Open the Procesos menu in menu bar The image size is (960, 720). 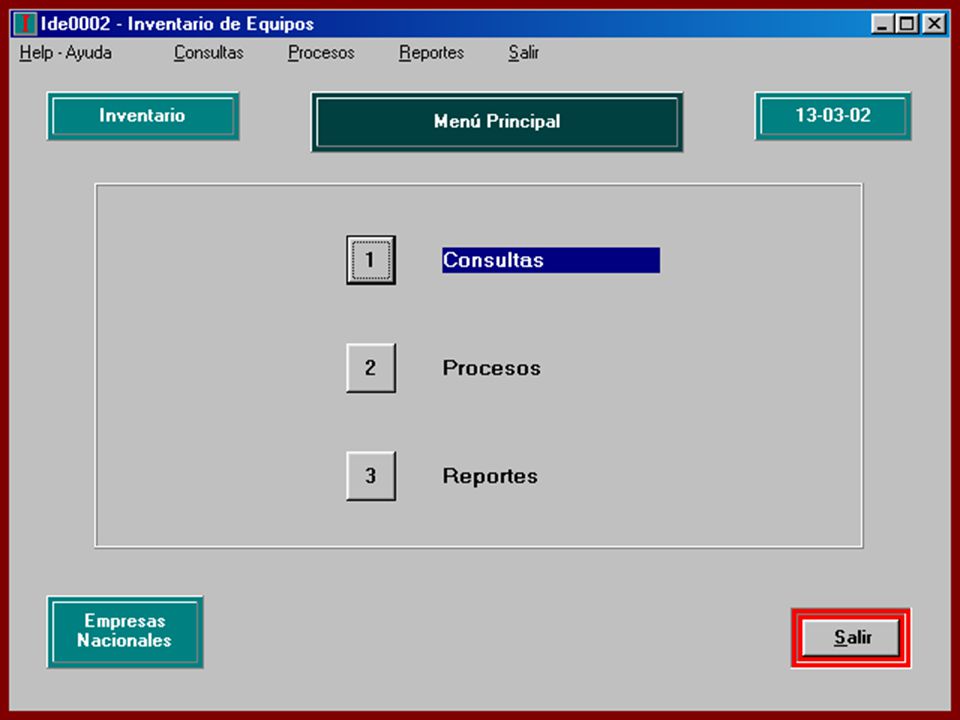pyautogui.click(x=321, y=53)
